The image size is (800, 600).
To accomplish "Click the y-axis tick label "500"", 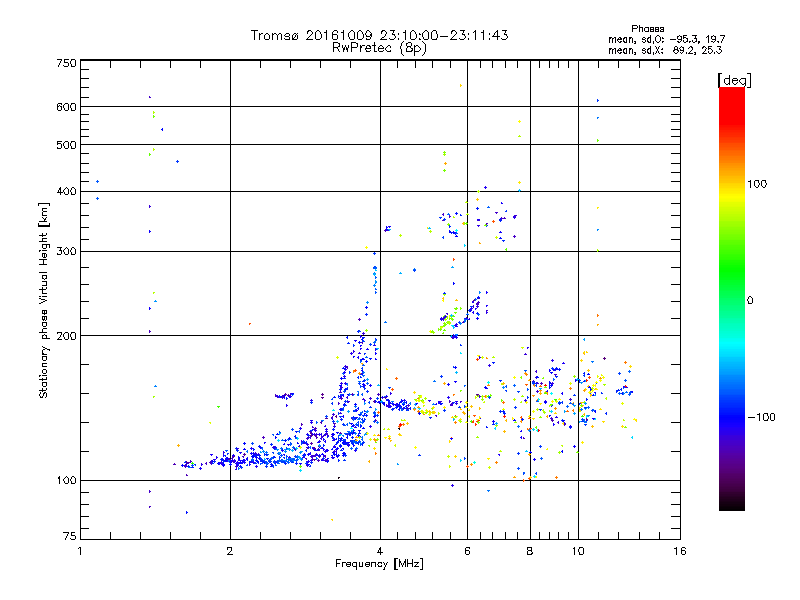I will tap(66, 145).
